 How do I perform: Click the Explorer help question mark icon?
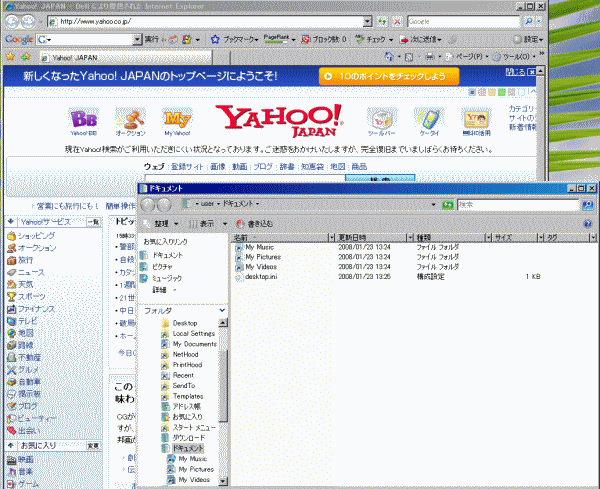point(588,223)
